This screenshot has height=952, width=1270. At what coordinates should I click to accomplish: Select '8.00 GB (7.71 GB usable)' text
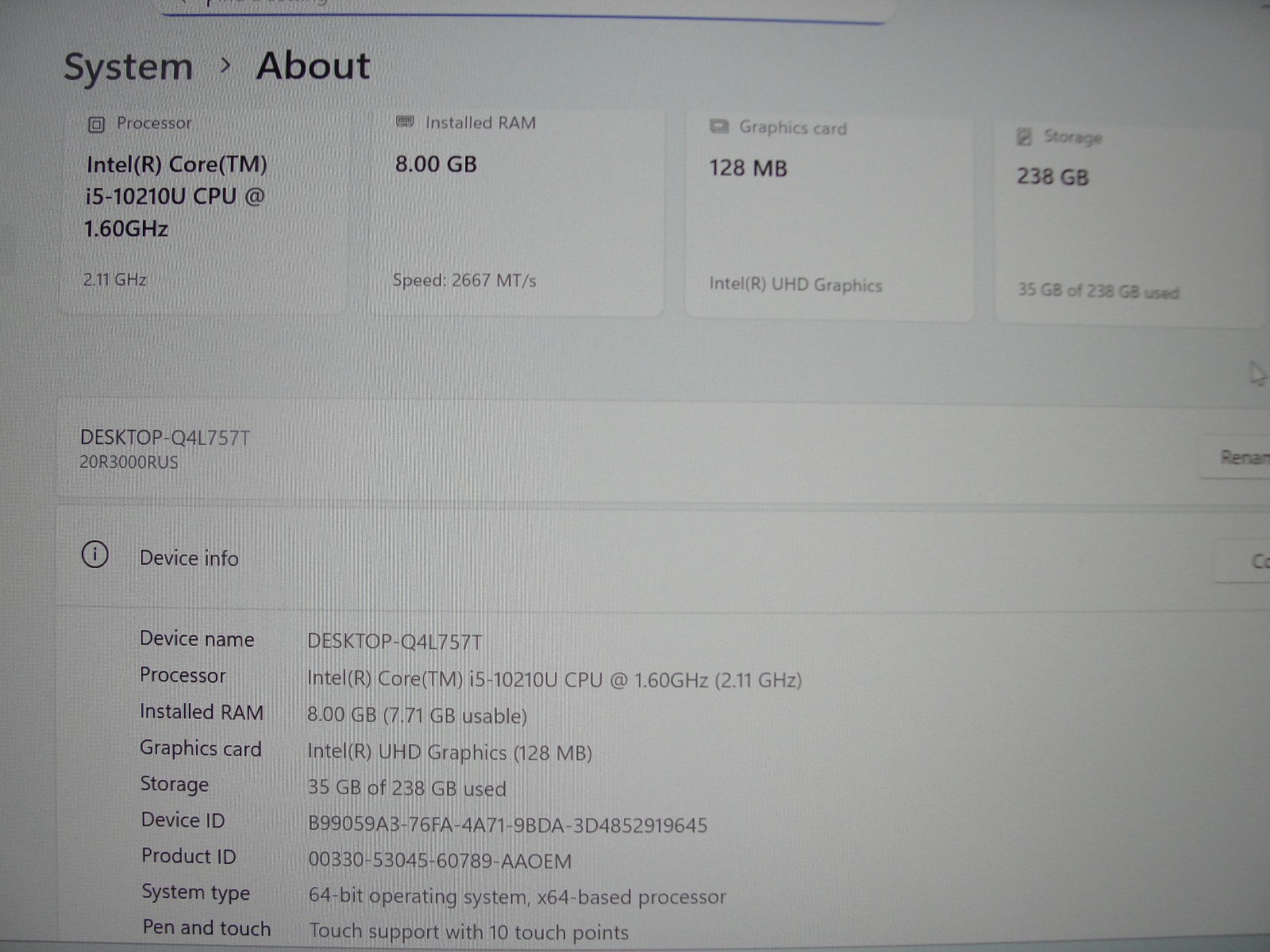(x=417, y=716)
